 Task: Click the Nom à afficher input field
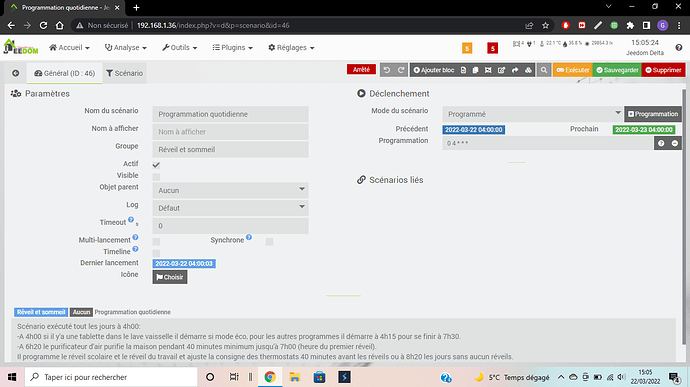(x=231, y=132)
